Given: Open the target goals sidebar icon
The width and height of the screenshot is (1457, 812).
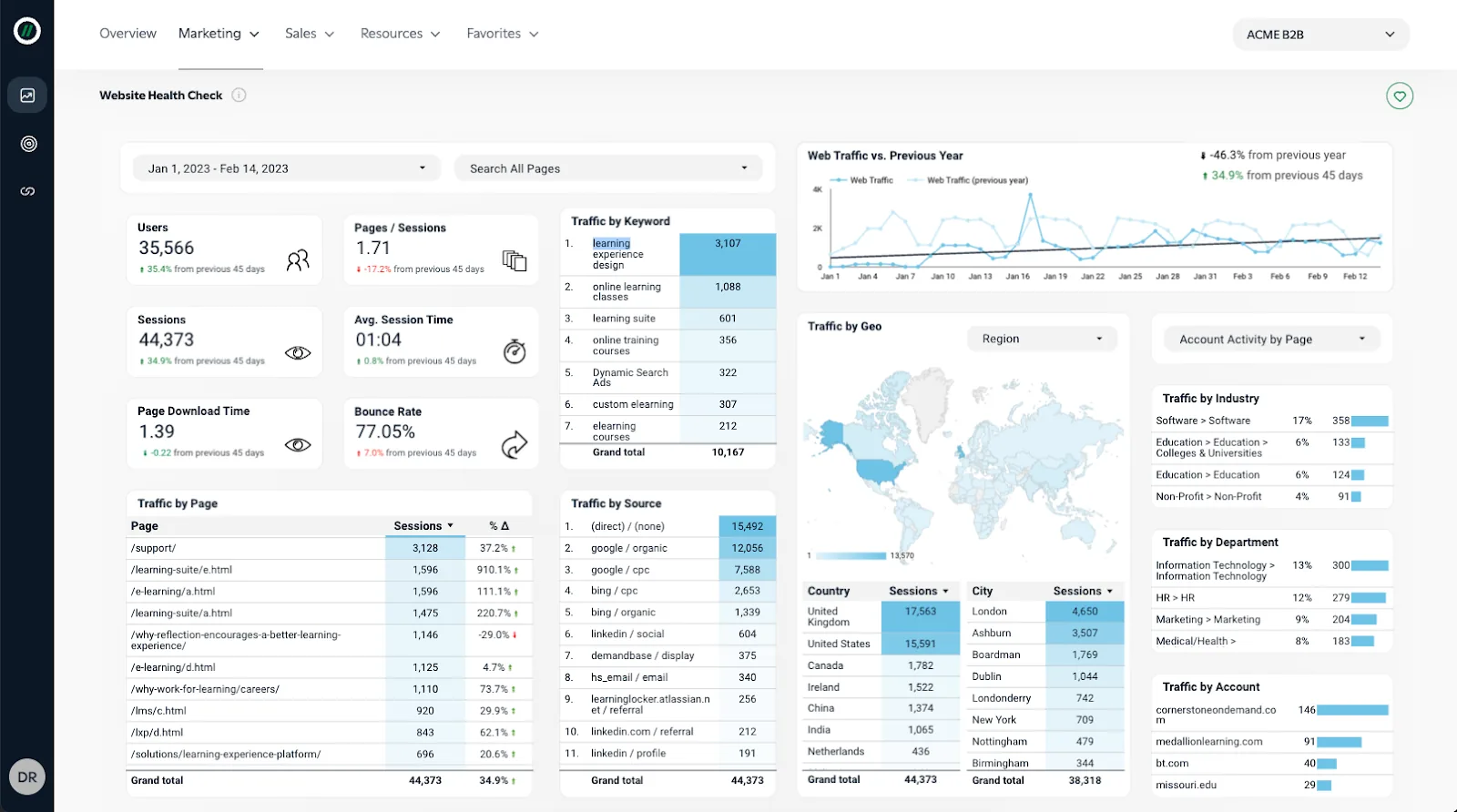Looking at the screenshot, I should [x=28, y=144].
